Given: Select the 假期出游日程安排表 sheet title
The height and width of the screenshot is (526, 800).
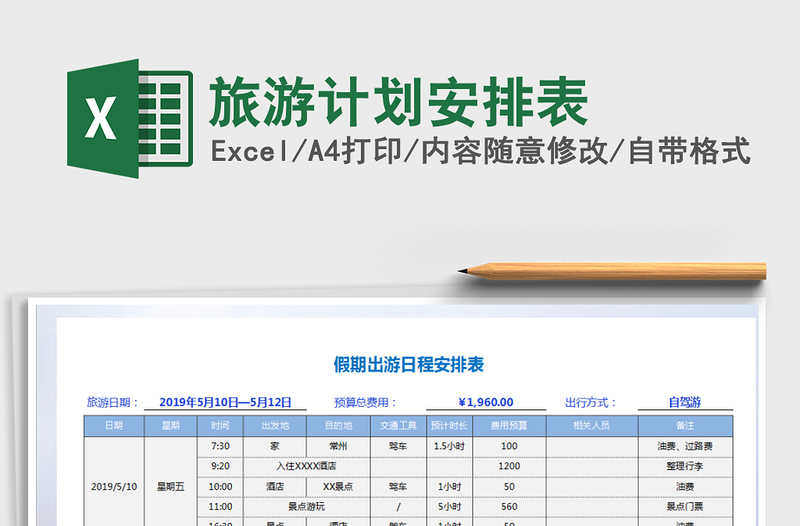Looking at the screenshot, I should [408, 364].
